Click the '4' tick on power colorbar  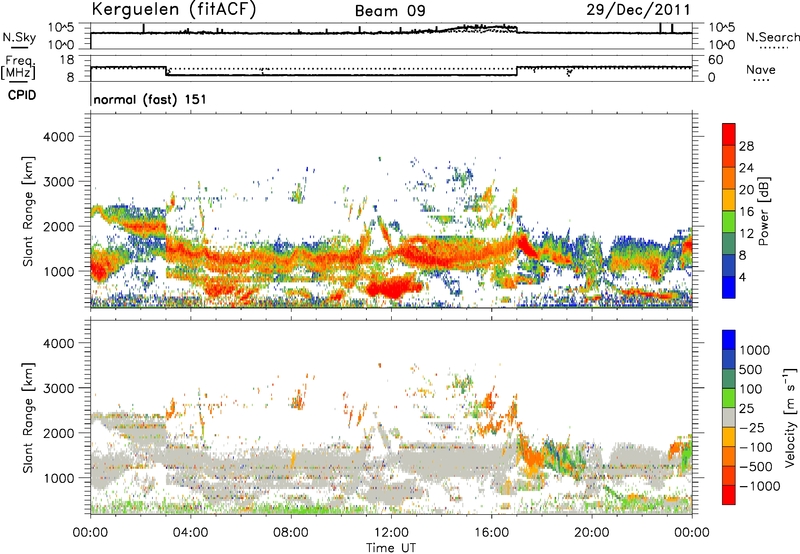click(x=742, y=277)
